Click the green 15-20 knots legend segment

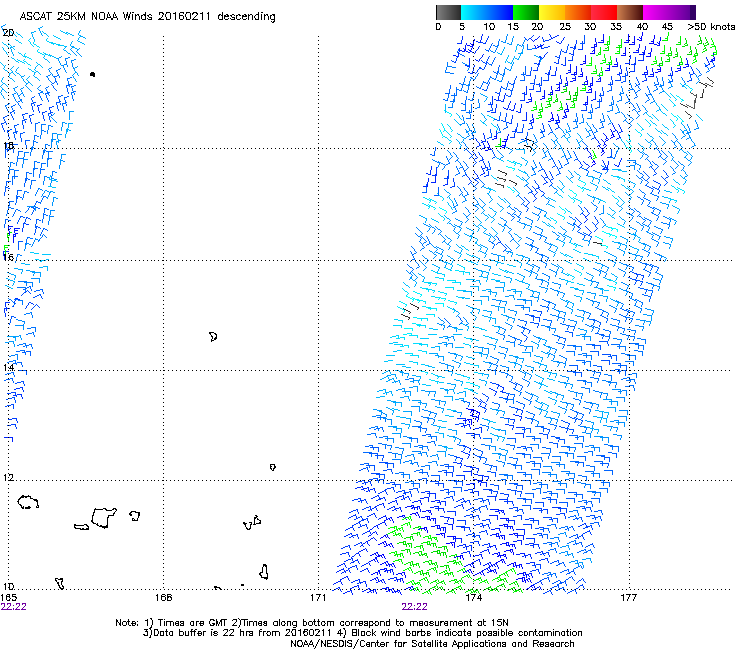525,12
